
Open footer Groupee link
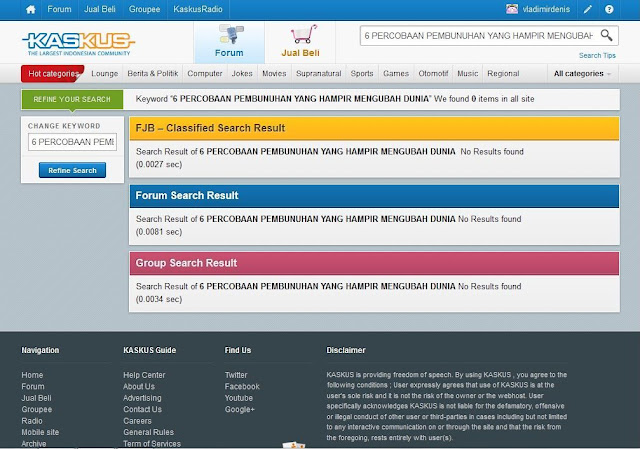[x=37, y=409]
